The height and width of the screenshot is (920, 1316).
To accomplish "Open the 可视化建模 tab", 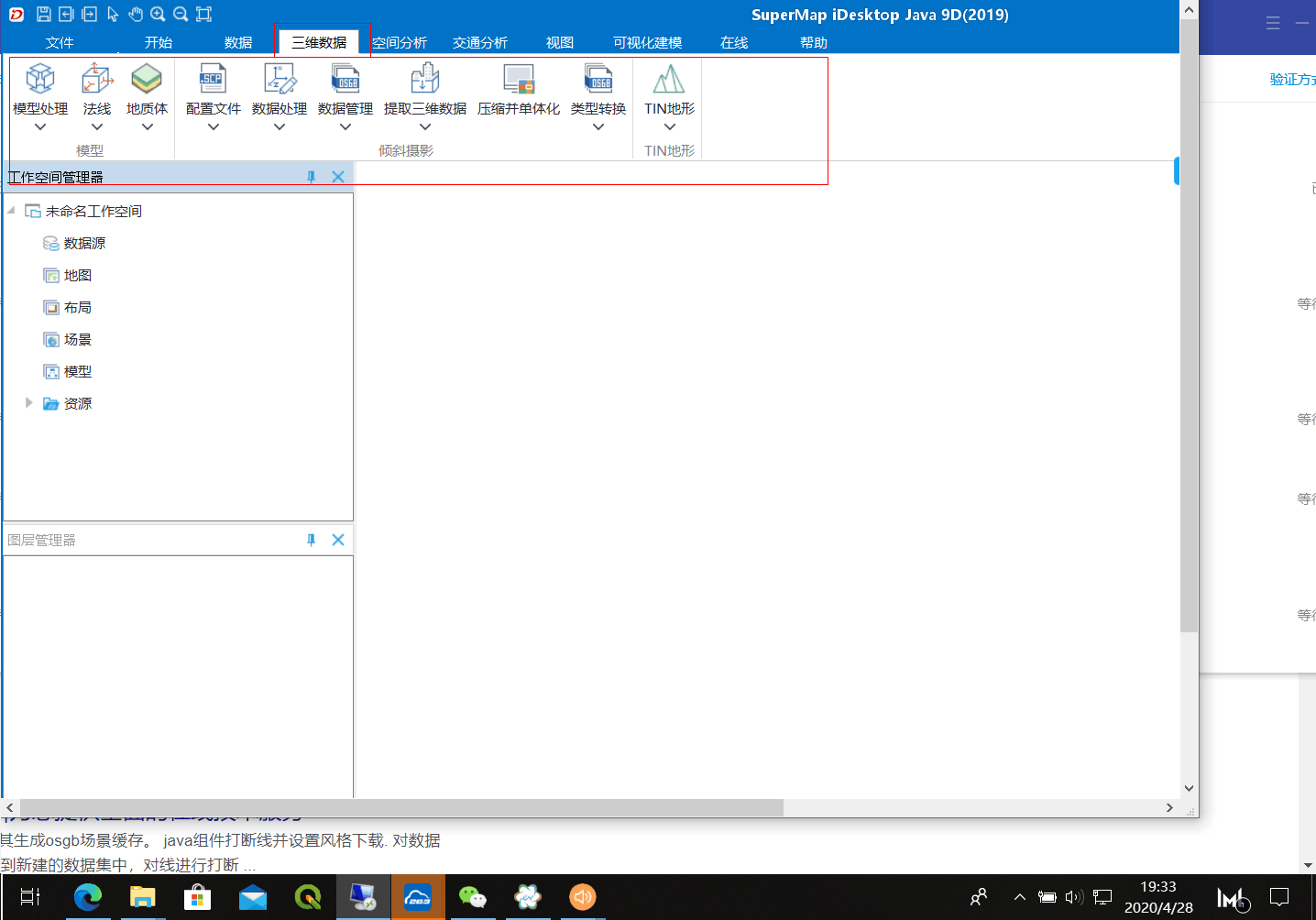I will point(648,43).
